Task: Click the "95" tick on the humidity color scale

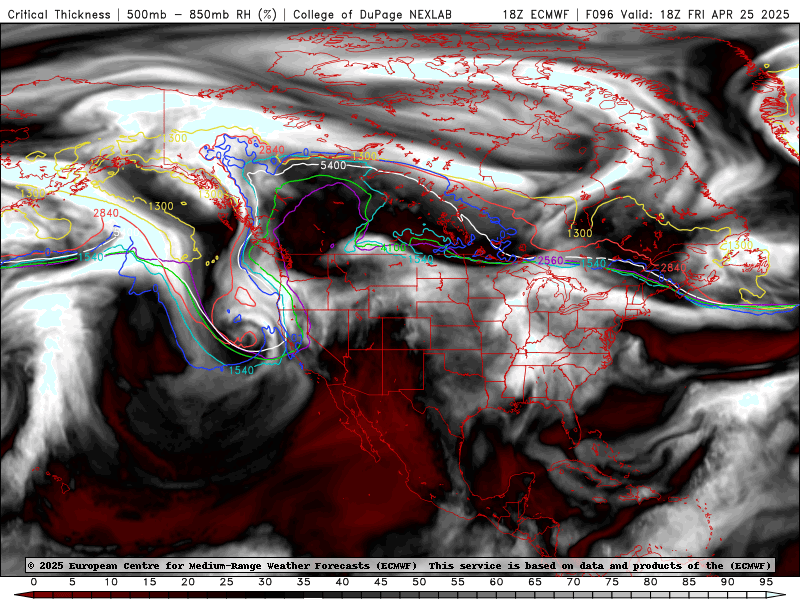Action: coord(766,582)
